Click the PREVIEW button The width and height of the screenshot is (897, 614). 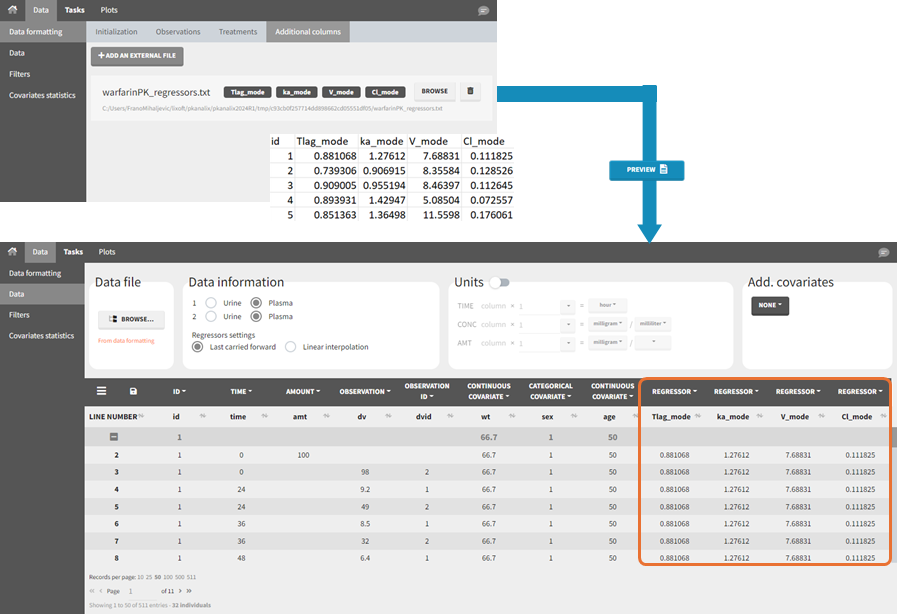(x=646, y=170)
